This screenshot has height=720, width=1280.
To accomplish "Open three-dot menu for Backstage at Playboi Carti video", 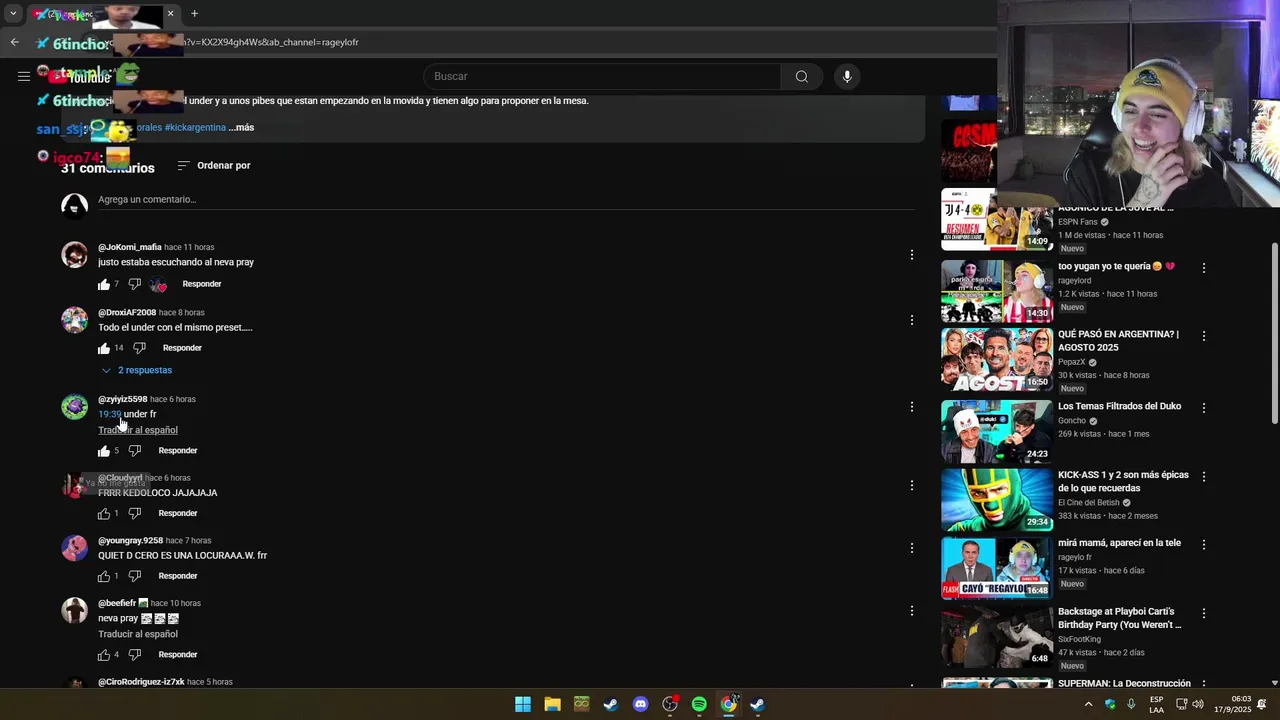I will [x=1203, y=613].
